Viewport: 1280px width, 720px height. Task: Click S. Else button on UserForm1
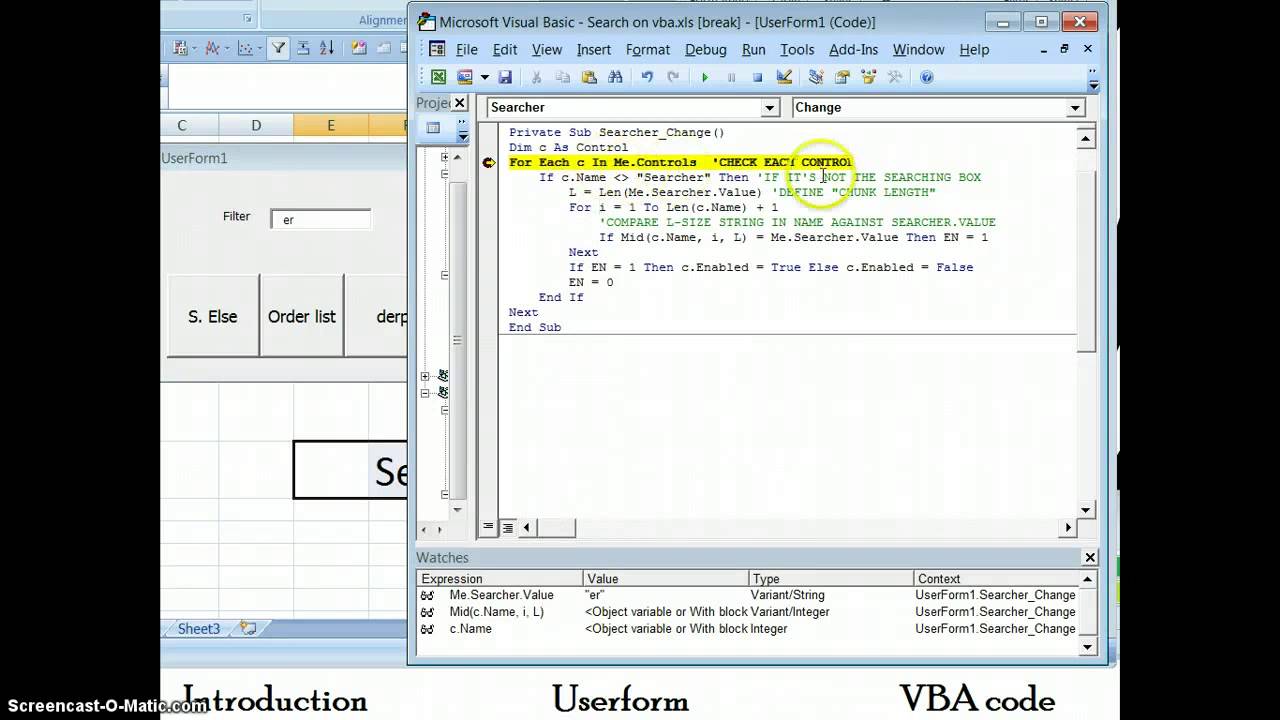pyautogui.click(x=213, y=316)
